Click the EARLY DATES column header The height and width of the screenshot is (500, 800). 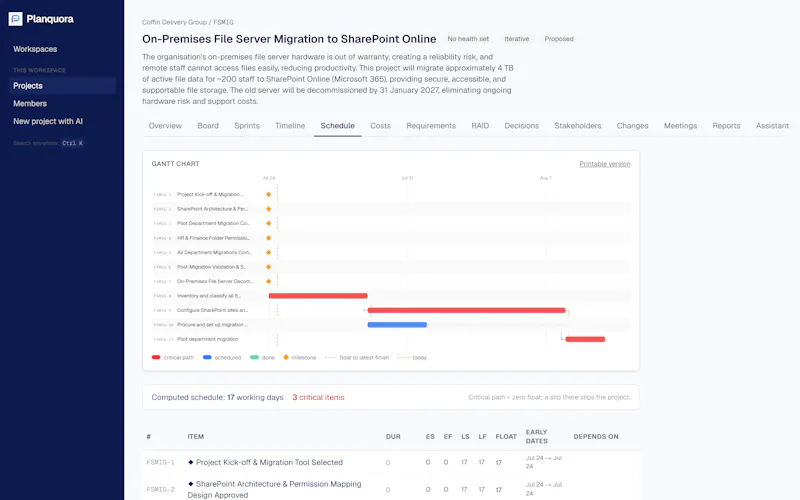click(x=536, y=436)
